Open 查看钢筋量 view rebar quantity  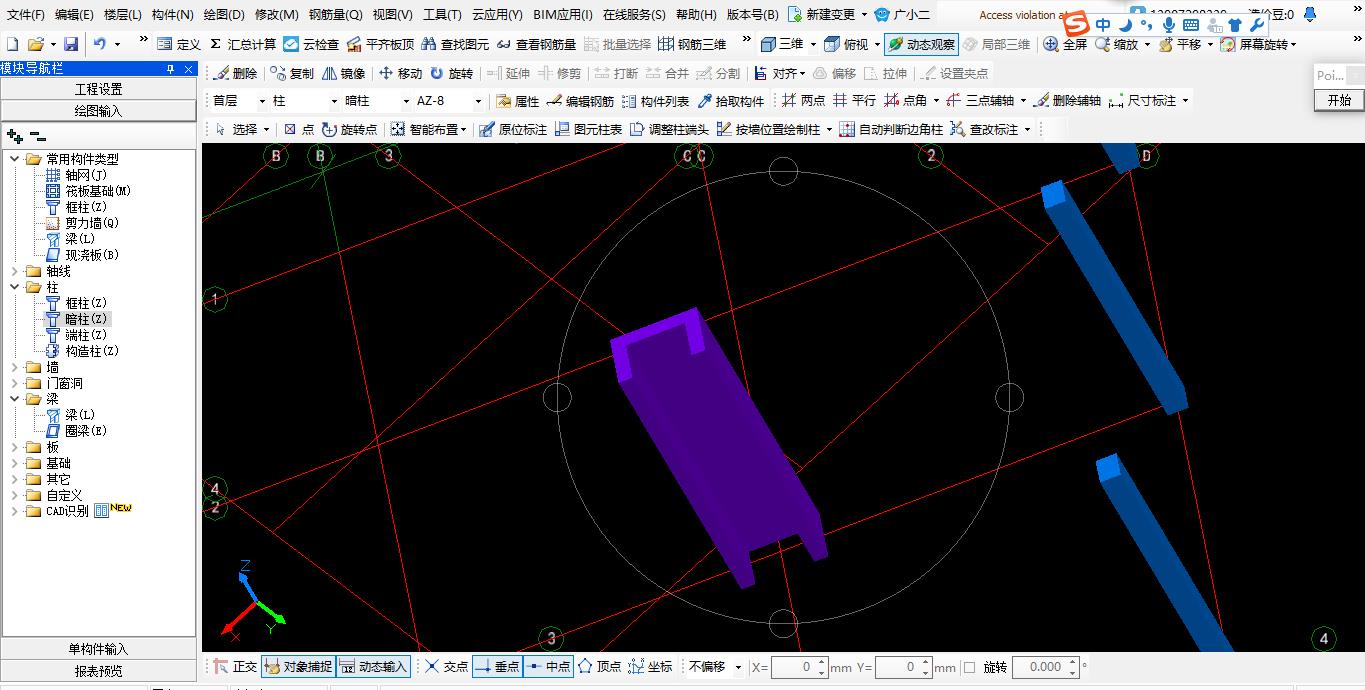[x=536, y=44]
